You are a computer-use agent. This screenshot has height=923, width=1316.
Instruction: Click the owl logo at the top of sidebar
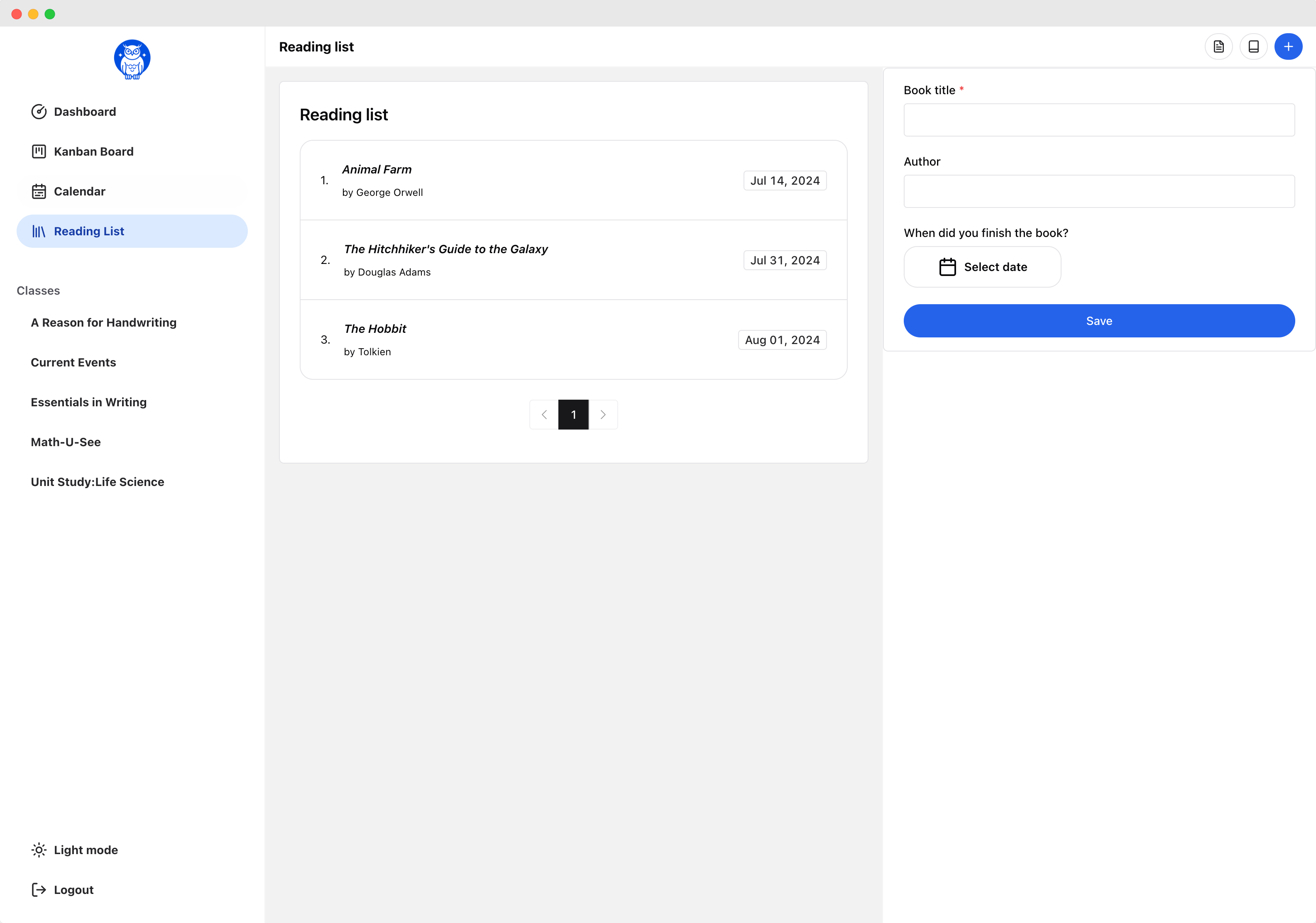(x=132, y=59)
